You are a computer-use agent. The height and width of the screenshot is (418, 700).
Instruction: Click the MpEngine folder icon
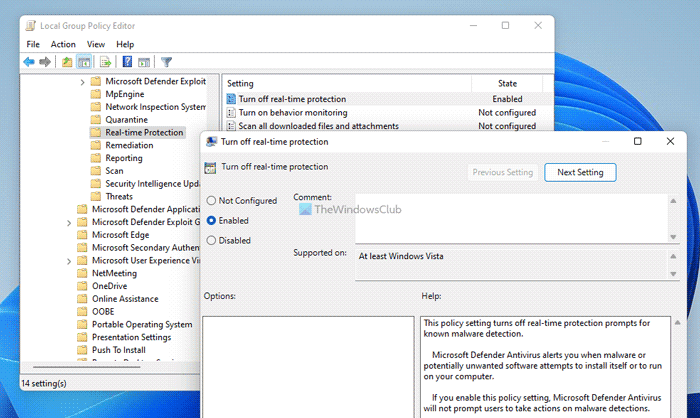pos(96,94)
